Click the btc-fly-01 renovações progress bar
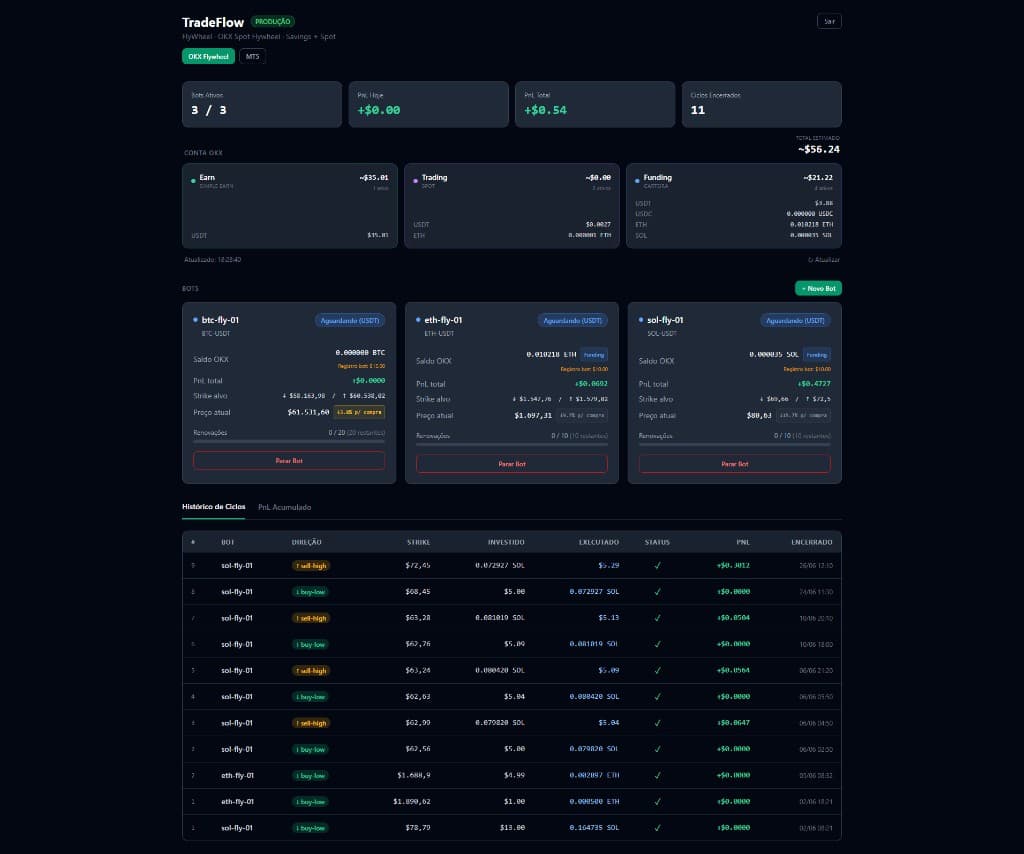The image size is (1024, 854). pyautogui.click(x=289, y=442)
